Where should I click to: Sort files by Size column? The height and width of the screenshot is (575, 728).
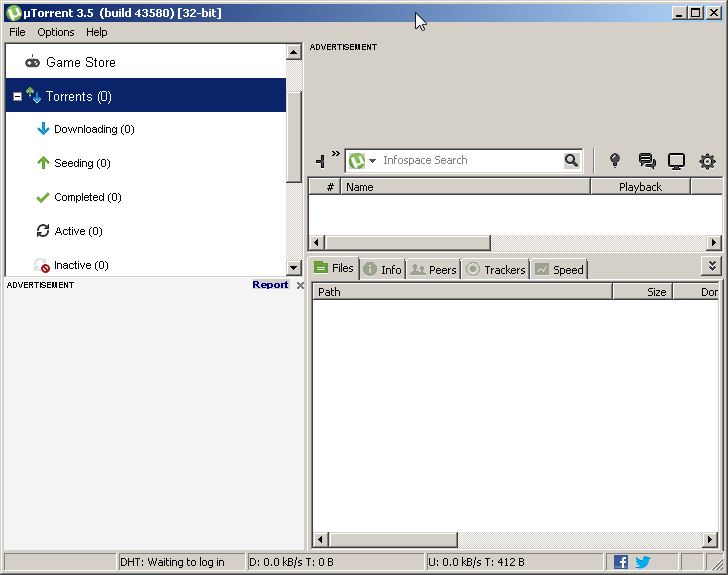point(643,292)
